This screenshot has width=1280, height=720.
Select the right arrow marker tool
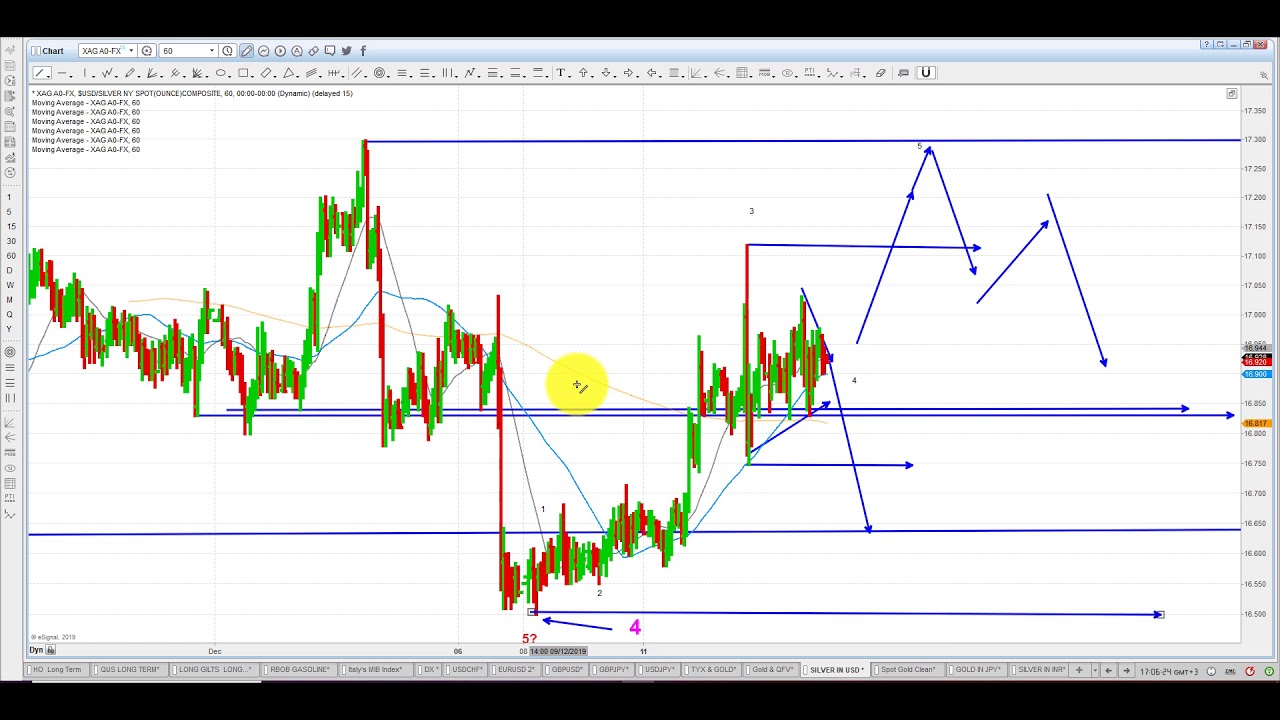[x=628, y=72]
